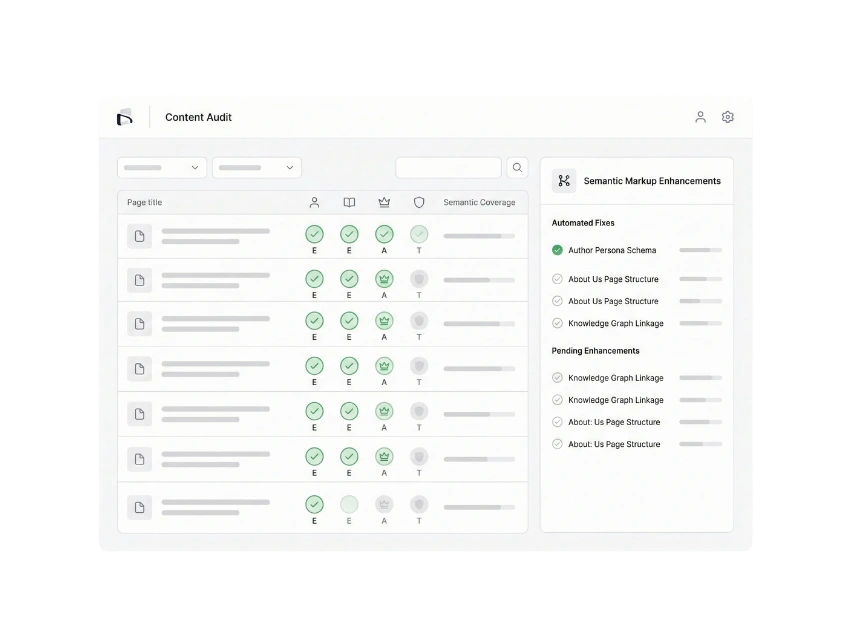Sort by the book column header icon
The image size is (851, 638).
coord(349,202)
